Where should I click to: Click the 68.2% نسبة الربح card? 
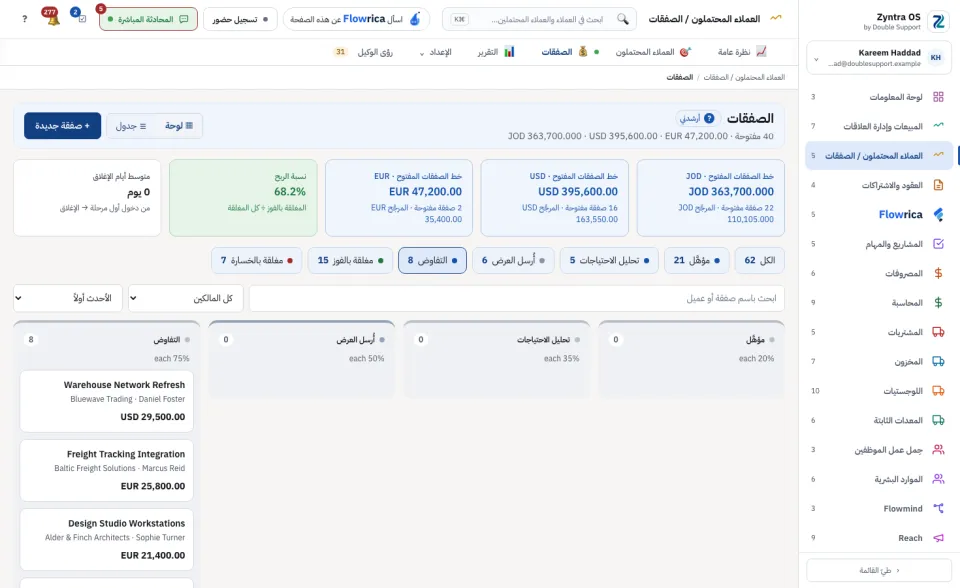243,198
